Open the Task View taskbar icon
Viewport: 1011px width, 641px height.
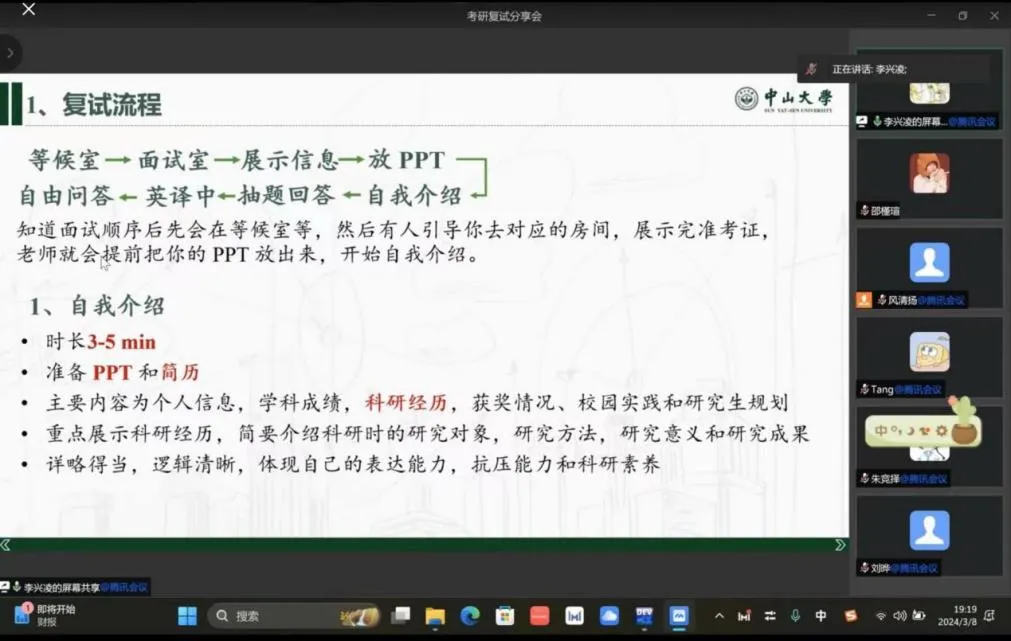coord(401,616)
